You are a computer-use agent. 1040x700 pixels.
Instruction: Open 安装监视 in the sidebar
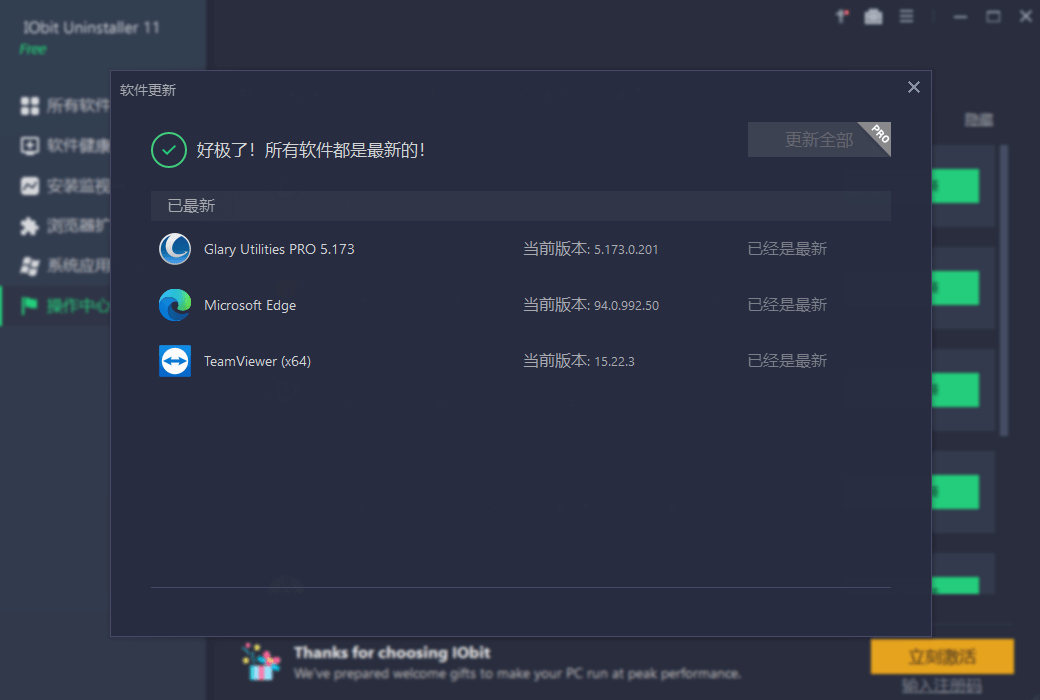click(x=64, y=186)
